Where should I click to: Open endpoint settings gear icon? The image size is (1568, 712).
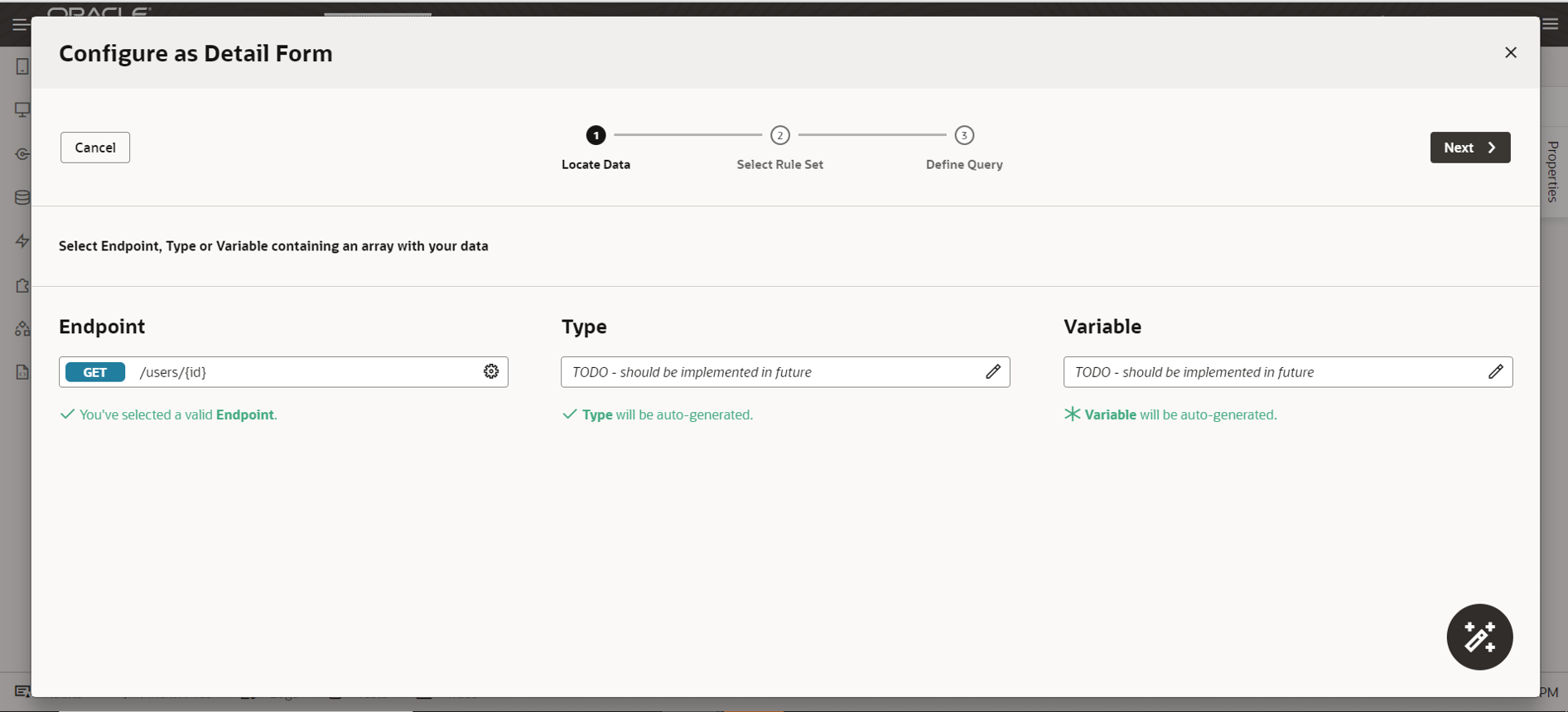(x=491, y=371)
